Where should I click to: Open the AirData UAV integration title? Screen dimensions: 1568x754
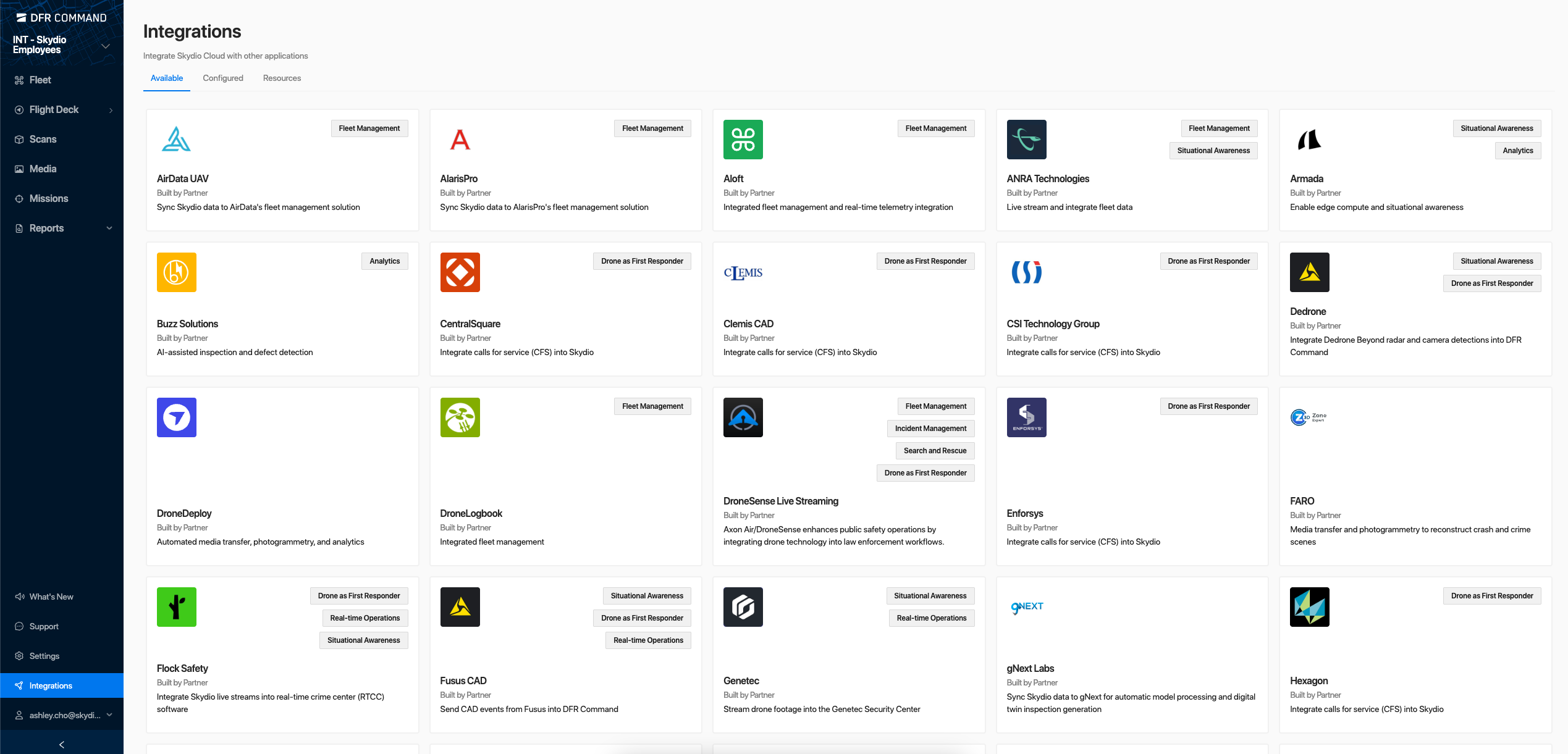(183, 179)
